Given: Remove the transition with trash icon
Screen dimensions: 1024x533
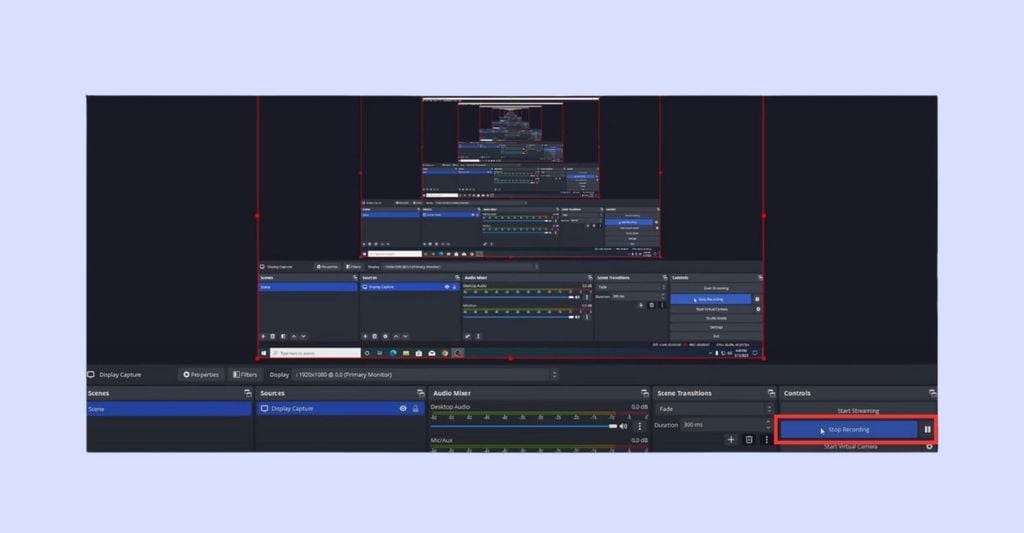Looking at the screenshot, I should (x=749, y=440).
